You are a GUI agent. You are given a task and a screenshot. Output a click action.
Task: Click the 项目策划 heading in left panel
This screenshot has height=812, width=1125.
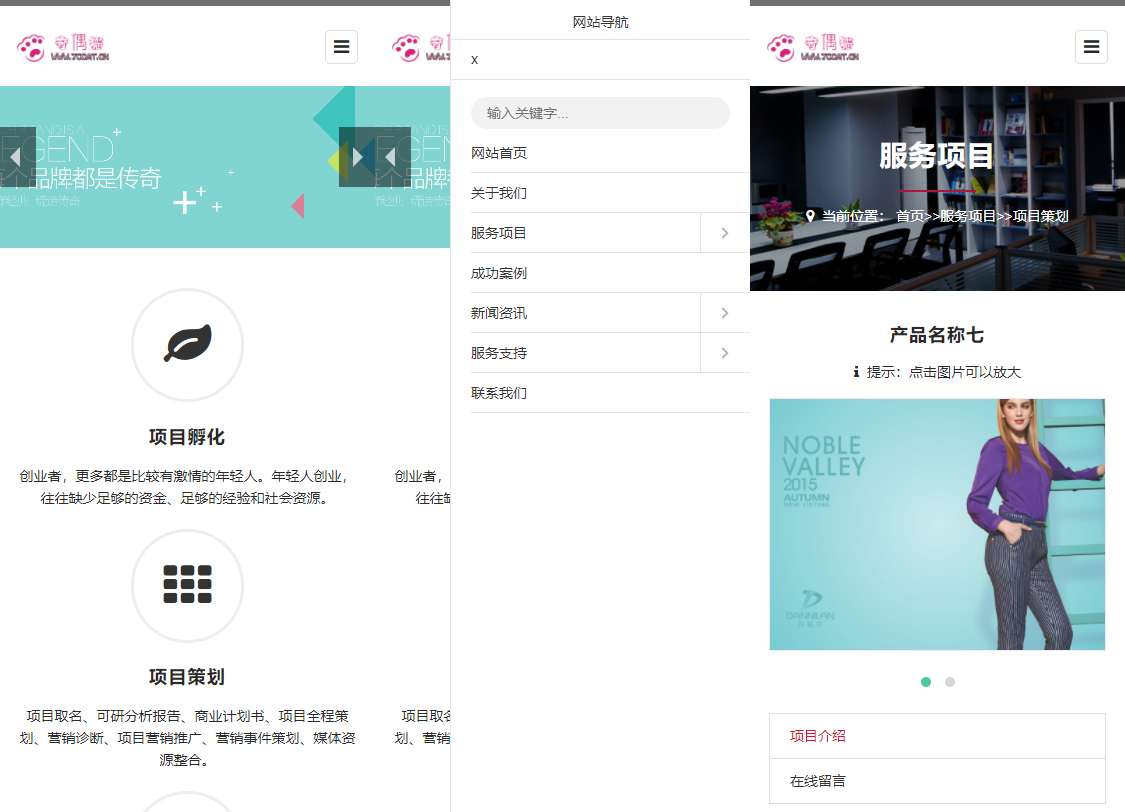click(187, 676)
